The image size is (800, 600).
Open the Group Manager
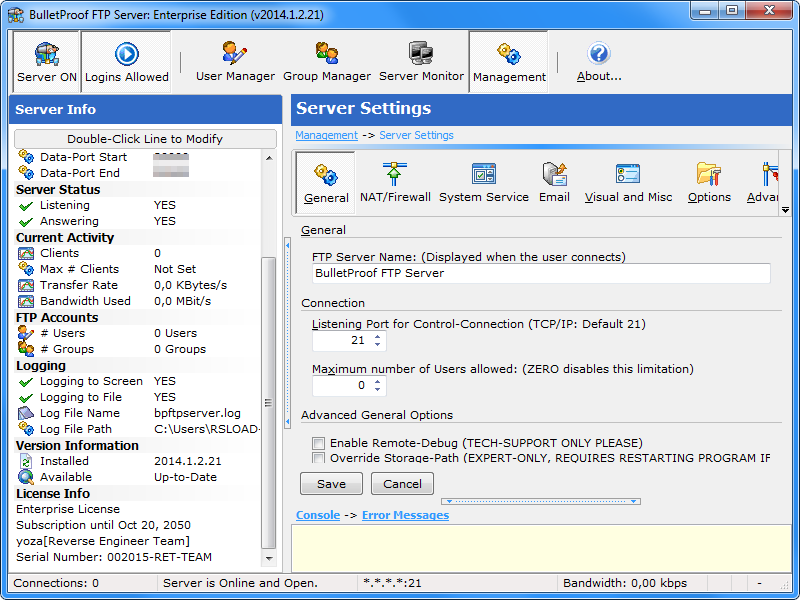coord(327,62)
